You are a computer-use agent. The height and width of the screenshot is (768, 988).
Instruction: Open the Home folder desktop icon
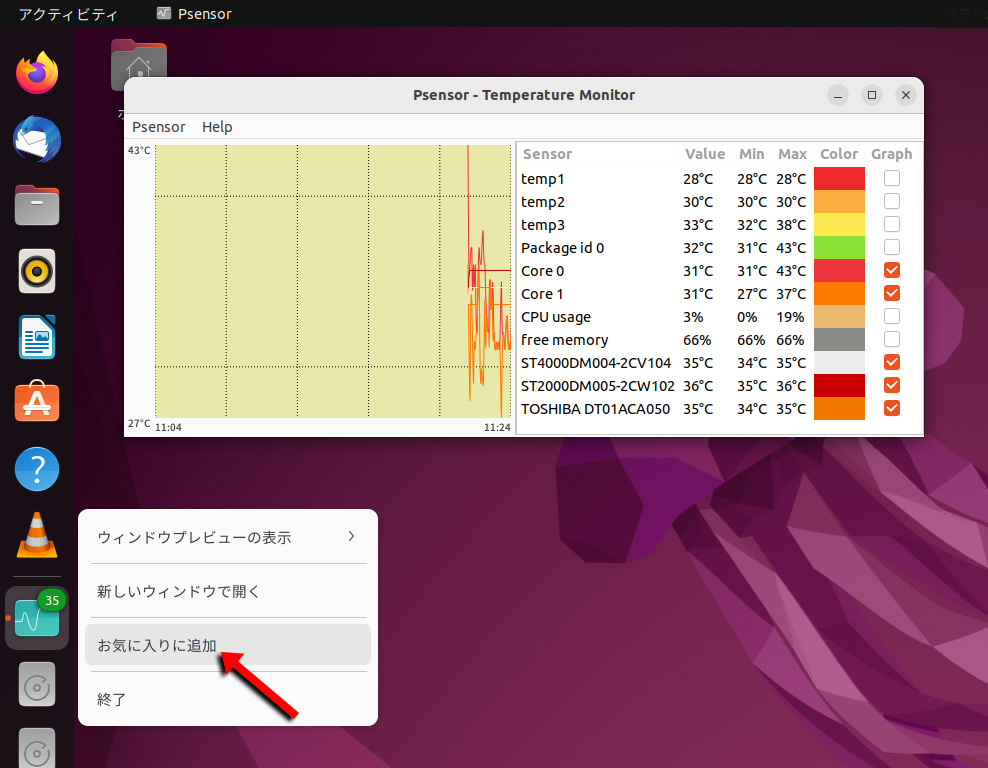point(139,66)
